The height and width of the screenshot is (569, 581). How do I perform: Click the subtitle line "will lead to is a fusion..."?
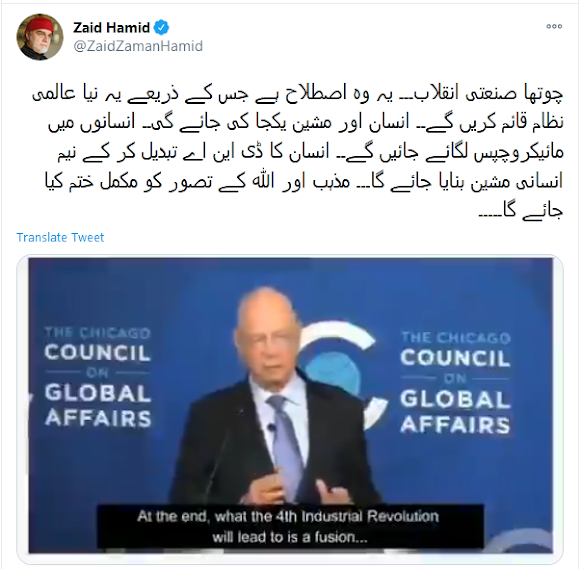point(289,537)
